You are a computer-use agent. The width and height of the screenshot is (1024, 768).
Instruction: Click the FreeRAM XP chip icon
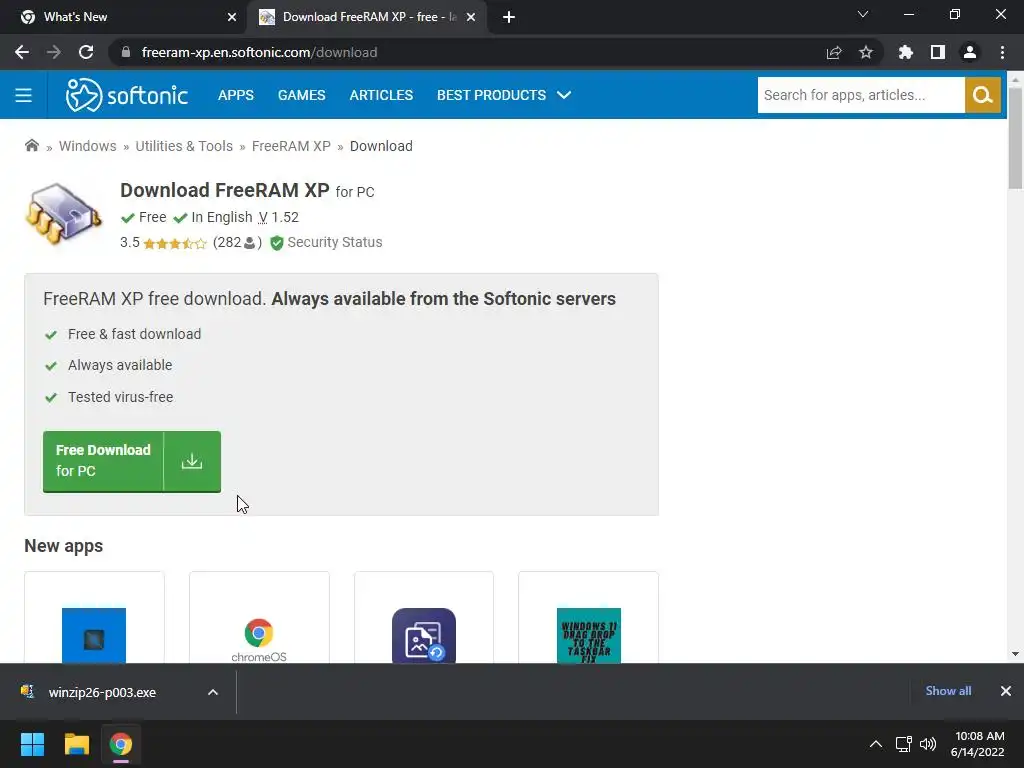click(x=63, y=214)
